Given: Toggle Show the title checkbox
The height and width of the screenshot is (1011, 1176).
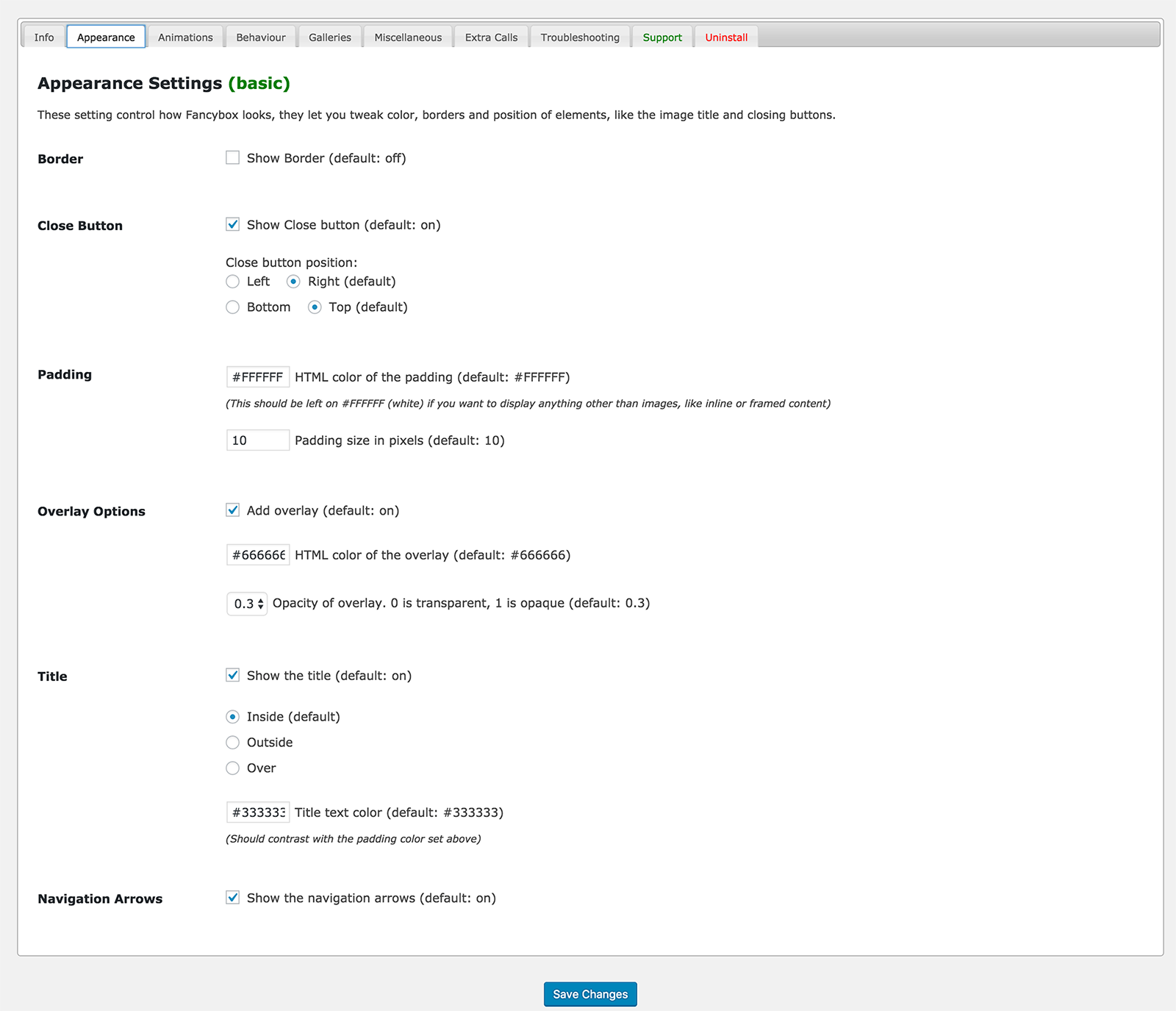Looking at the screenshot, I should [232, 676].
